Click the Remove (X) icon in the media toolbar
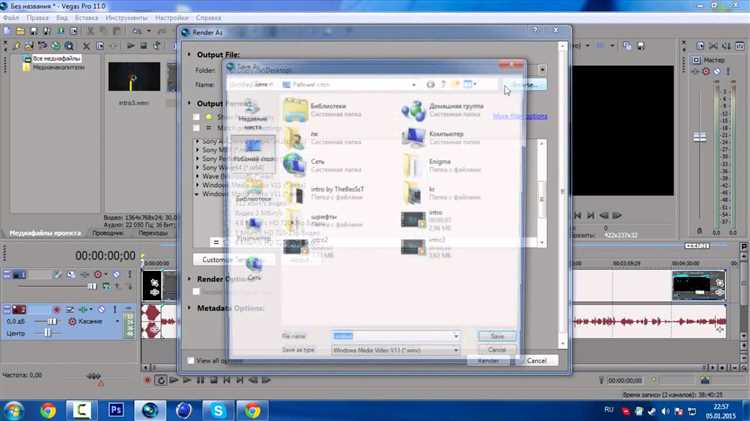 86,46
